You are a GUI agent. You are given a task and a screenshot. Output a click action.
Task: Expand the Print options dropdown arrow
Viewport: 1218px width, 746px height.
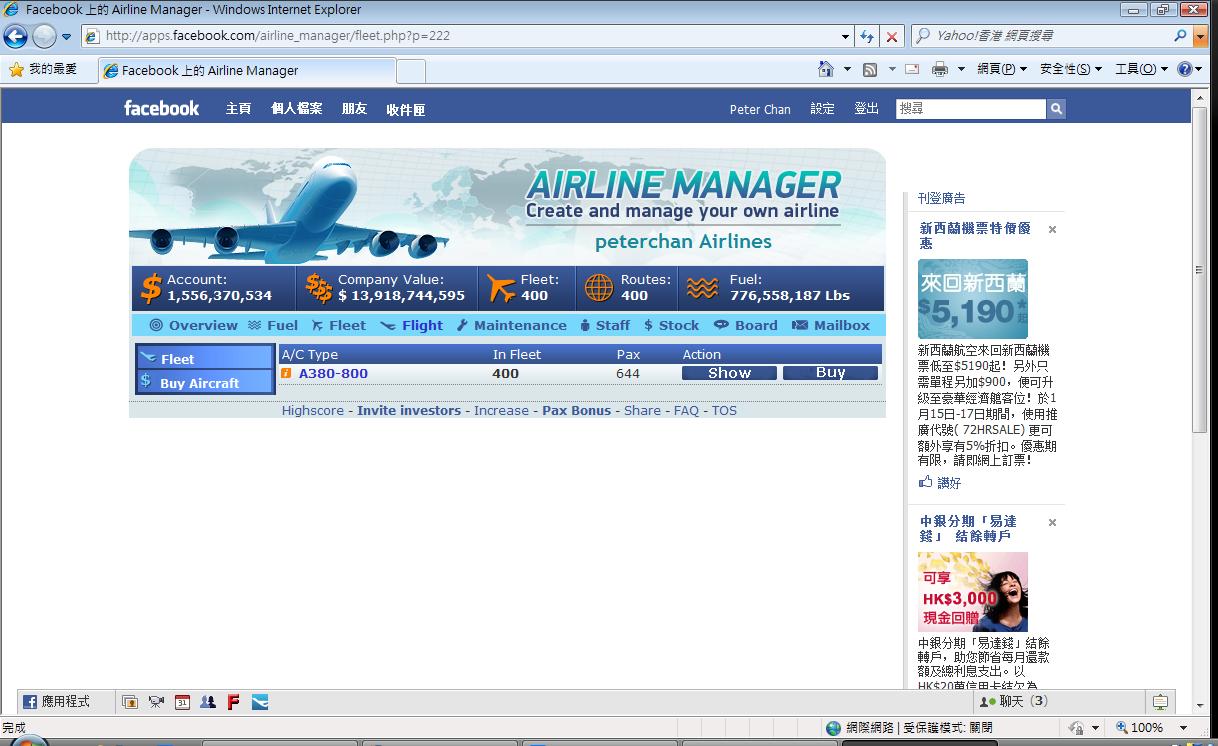[x=961, y=69]
